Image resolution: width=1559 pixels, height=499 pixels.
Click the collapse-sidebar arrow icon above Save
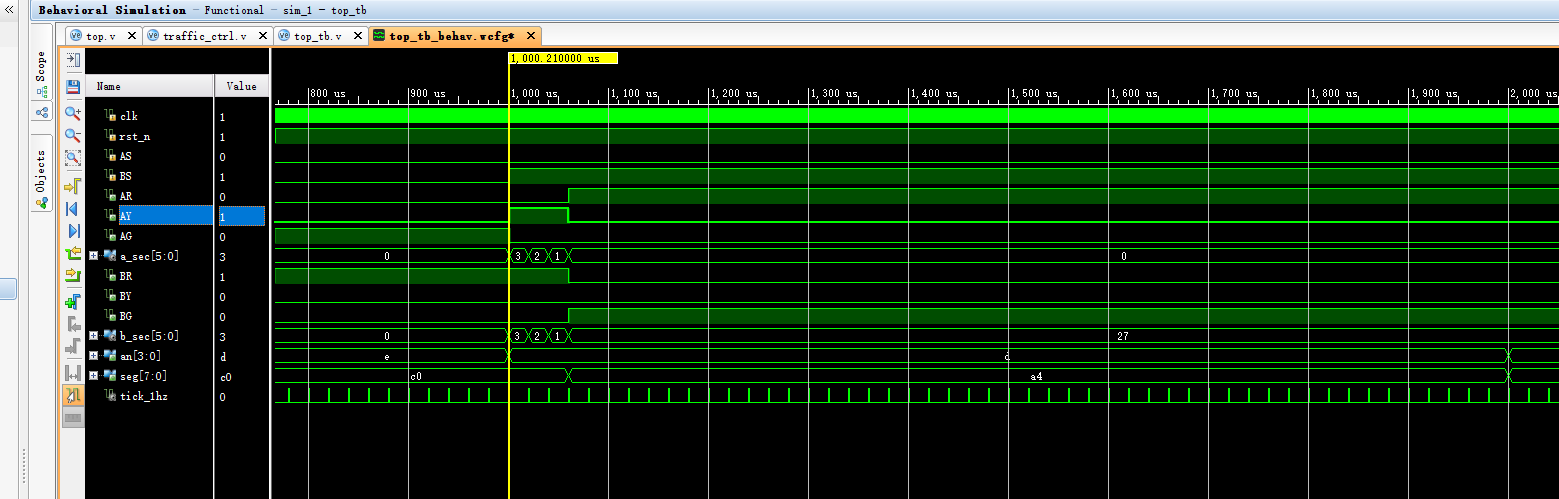click(x=73, y=61)
